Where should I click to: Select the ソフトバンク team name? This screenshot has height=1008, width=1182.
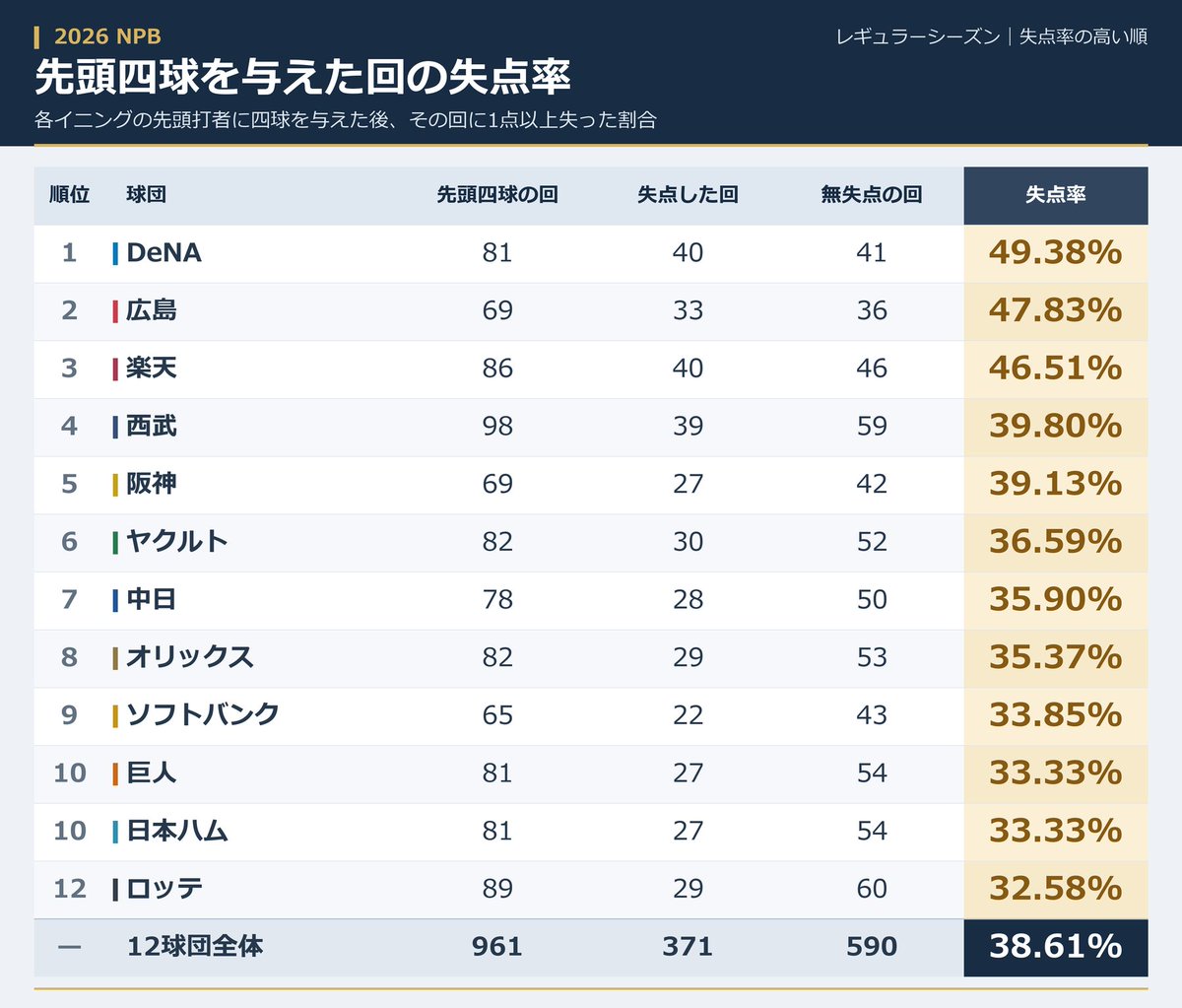[203, 715]
